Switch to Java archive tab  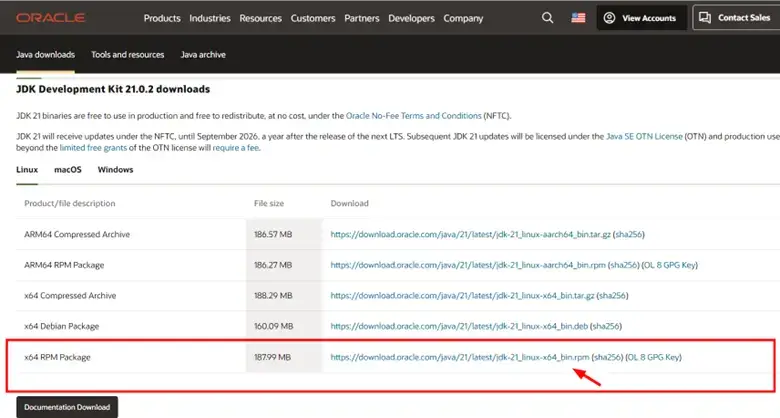[203, 55]
